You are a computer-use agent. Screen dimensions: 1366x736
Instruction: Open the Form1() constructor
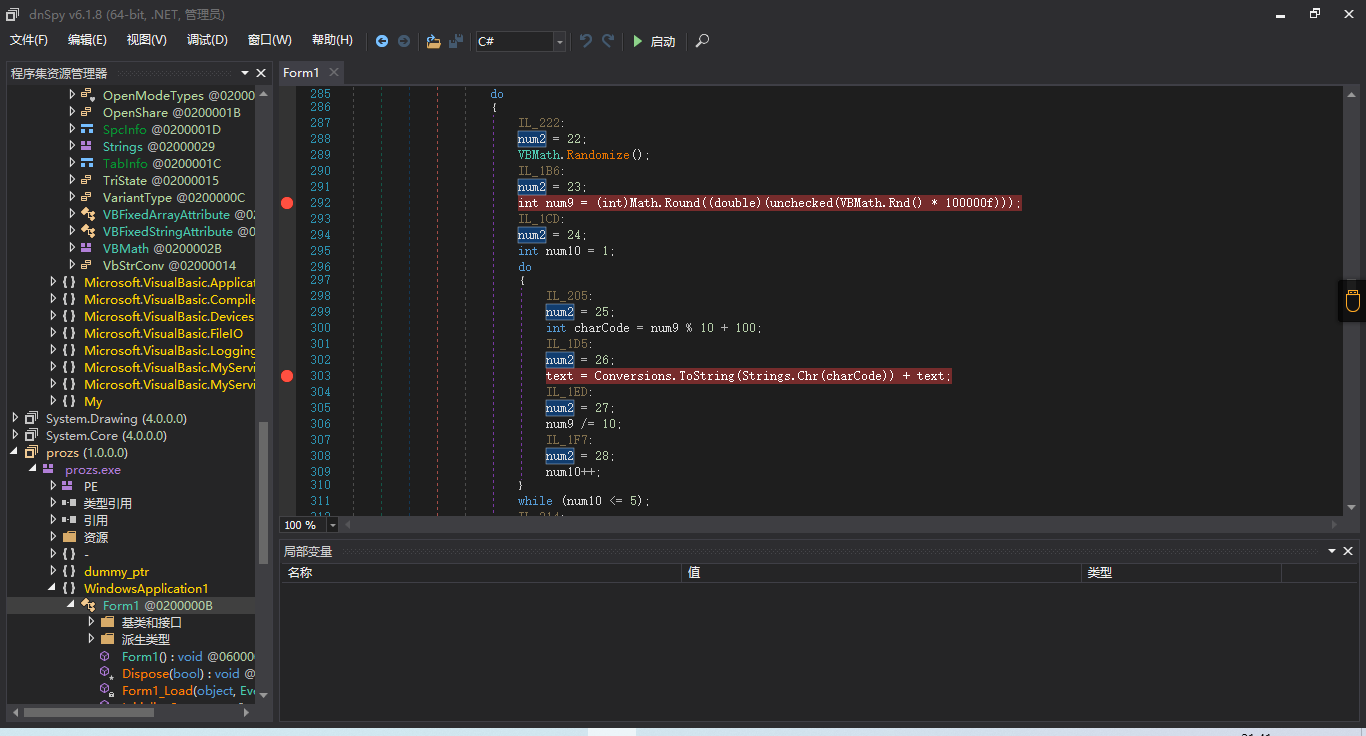[188, 656]
